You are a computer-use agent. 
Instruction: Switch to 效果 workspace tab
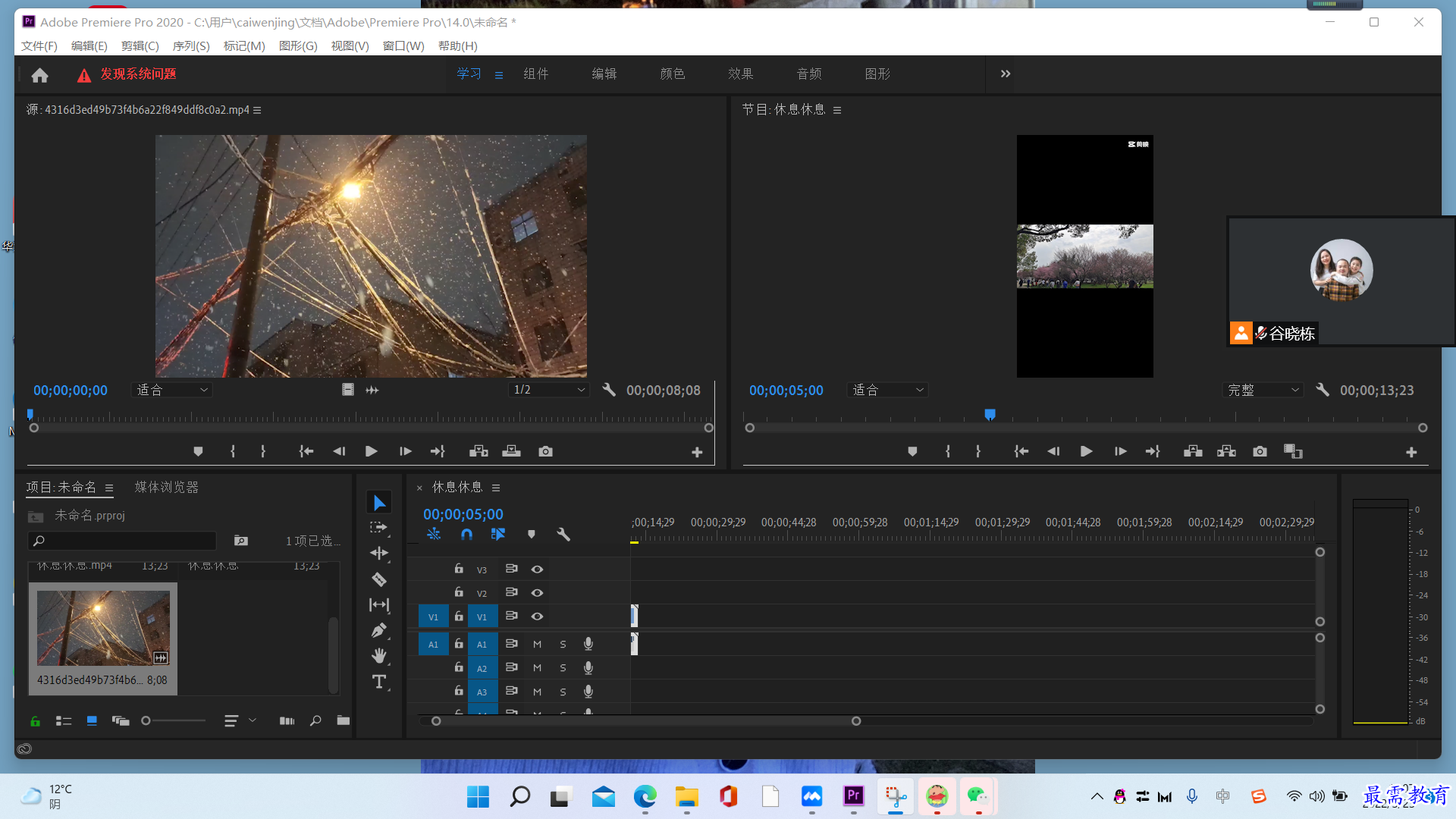pyautogui.click(x=741, y=74)
